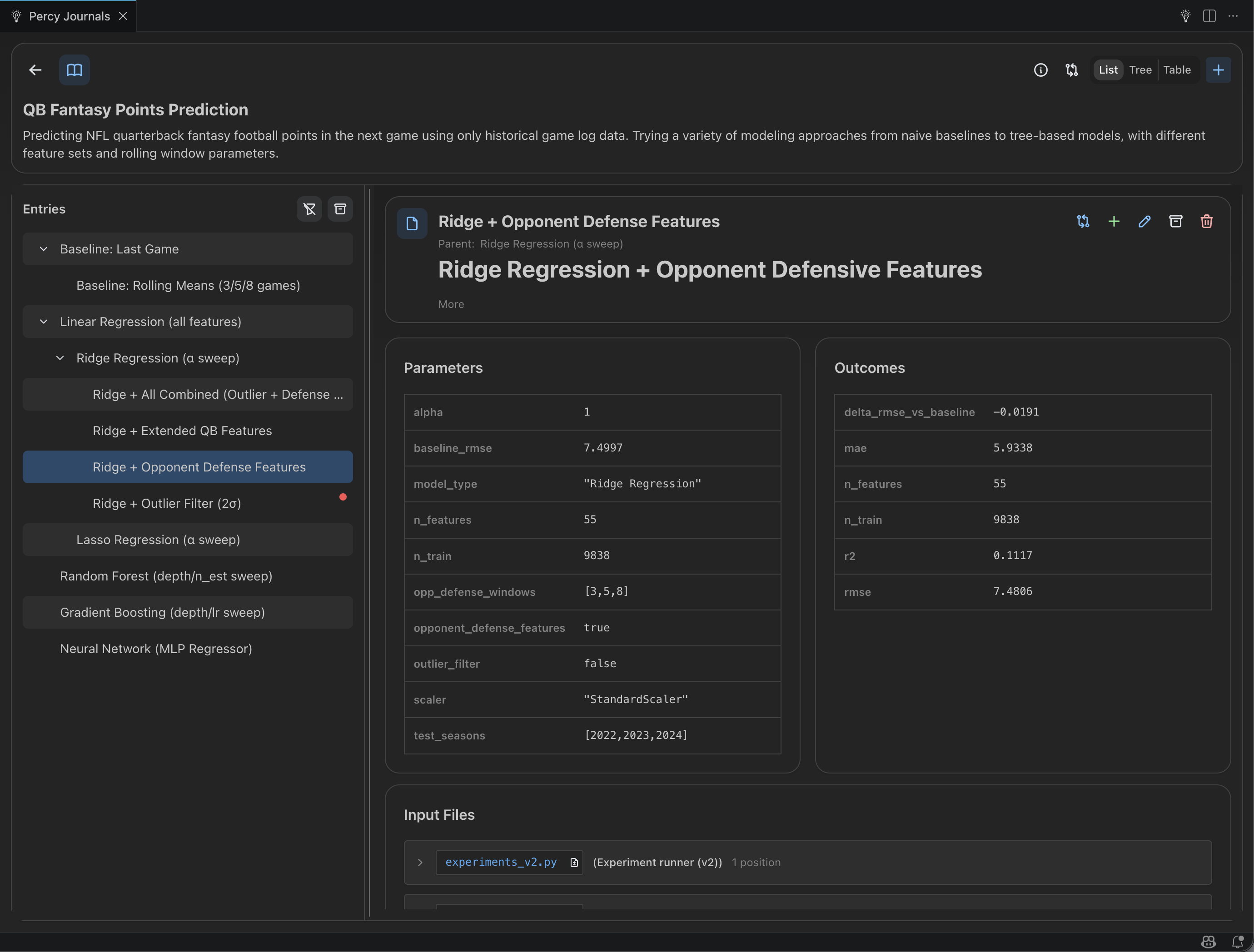Add child entry with the green plus
The width and height of the screenshot is (1254, 952).
1114,222
